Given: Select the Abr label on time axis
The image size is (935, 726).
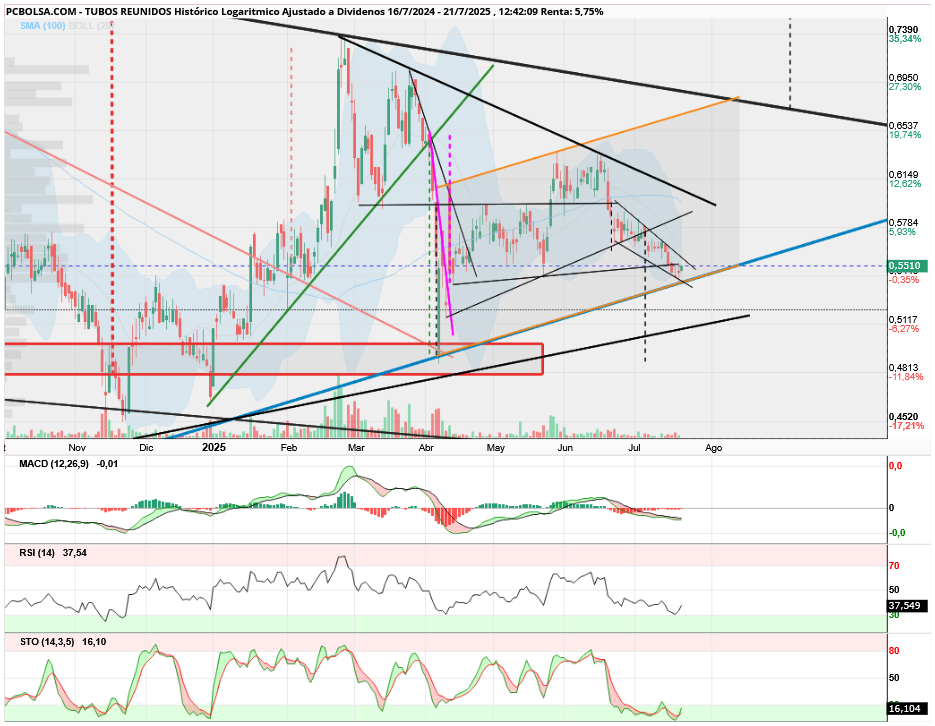Looking at the screenshot, I should click(426, 448).
